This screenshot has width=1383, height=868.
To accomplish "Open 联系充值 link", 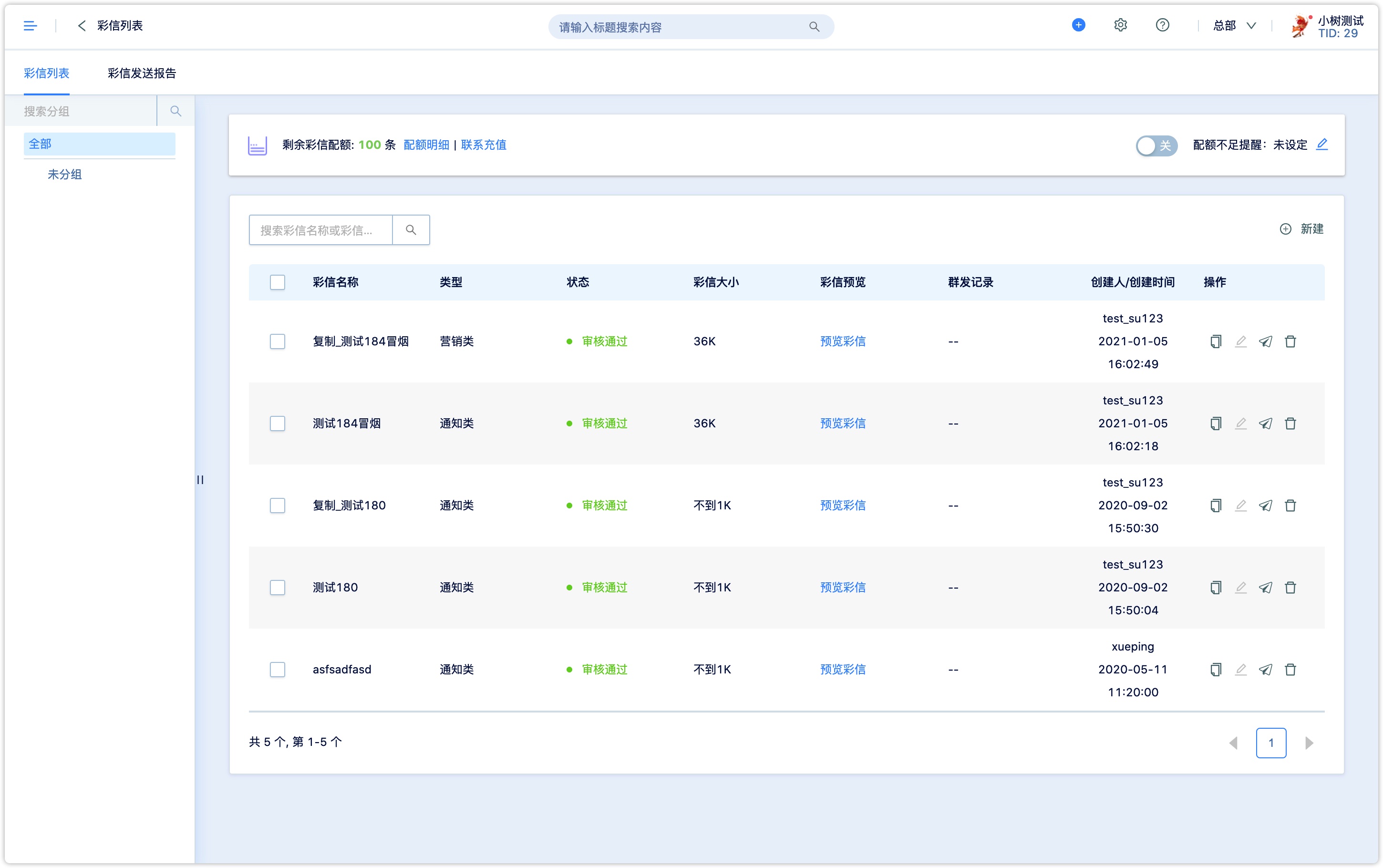I will point(484,145).
